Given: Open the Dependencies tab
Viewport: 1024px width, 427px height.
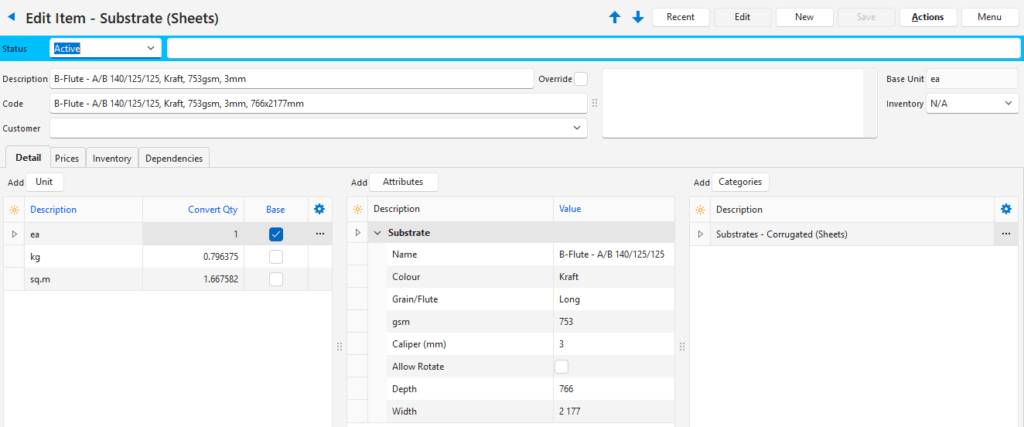Looking at the screenshot, I should [174, 158].
